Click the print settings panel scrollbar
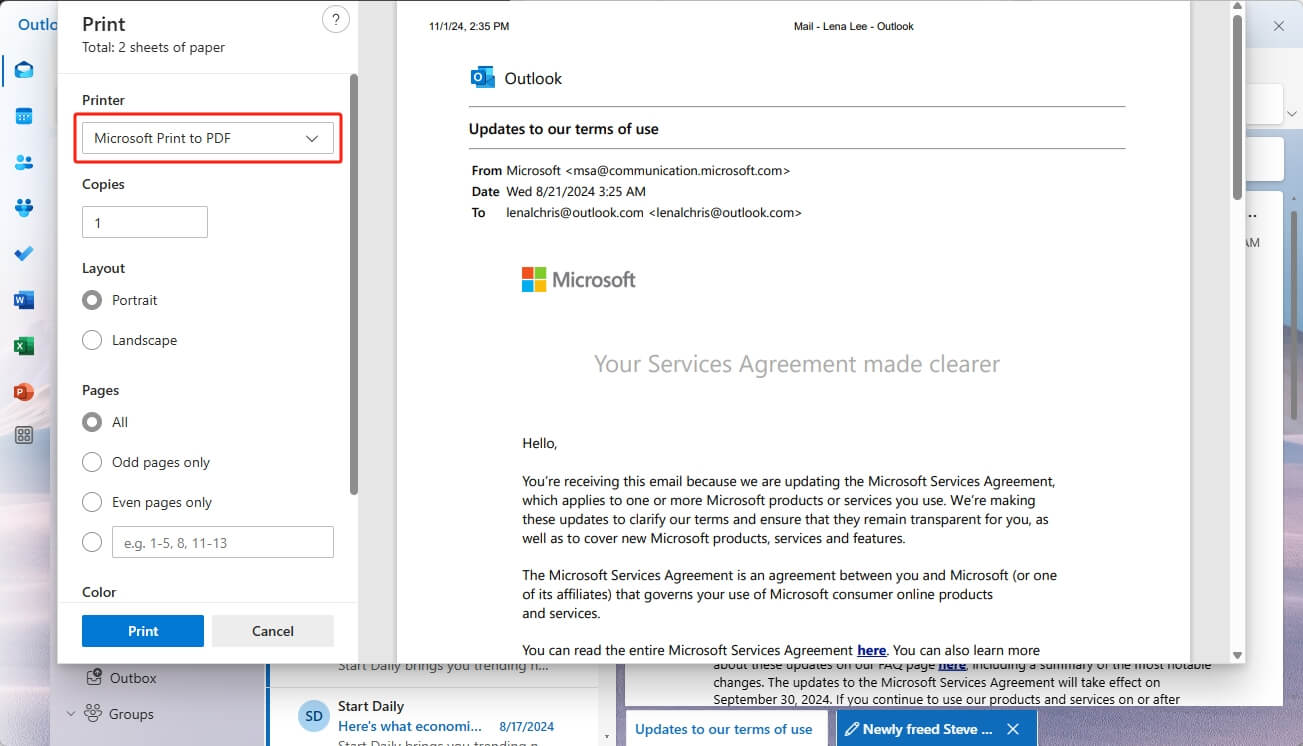Viewport: 1303px width, 746px height. (x=353, y=284)
